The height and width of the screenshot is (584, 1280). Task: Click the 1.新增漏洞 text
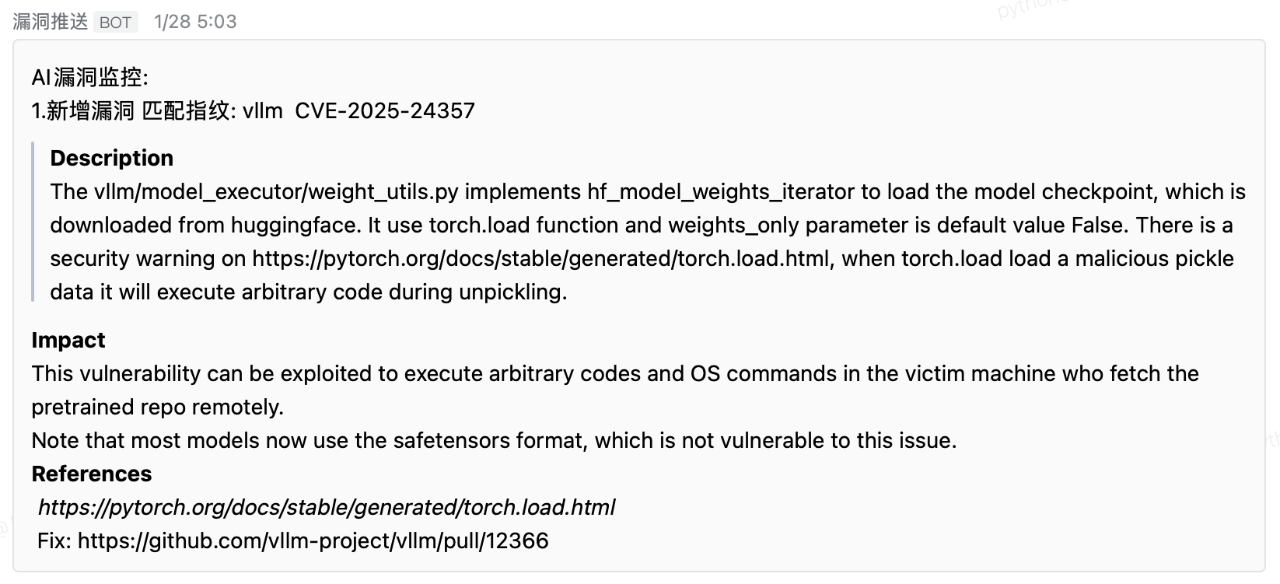pyautogui.click(x=83, y=111)
